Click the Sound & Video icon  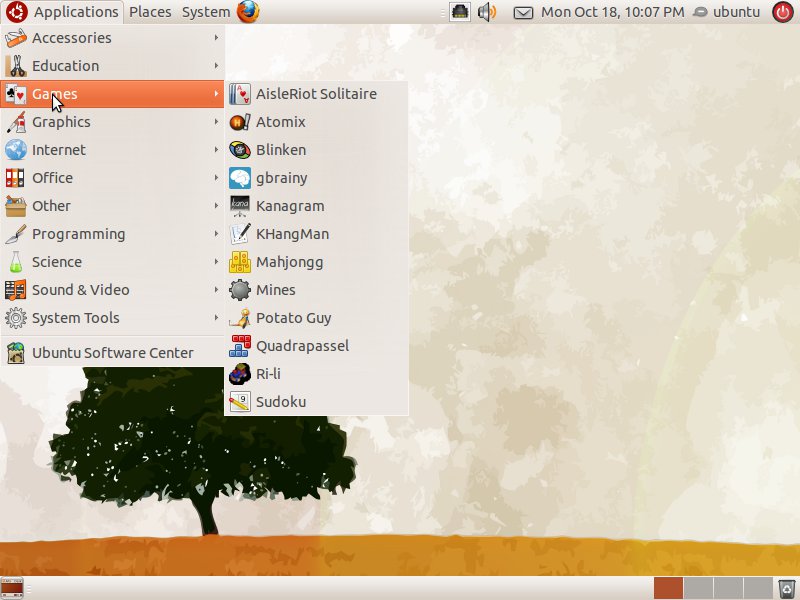tap(16, 290)
